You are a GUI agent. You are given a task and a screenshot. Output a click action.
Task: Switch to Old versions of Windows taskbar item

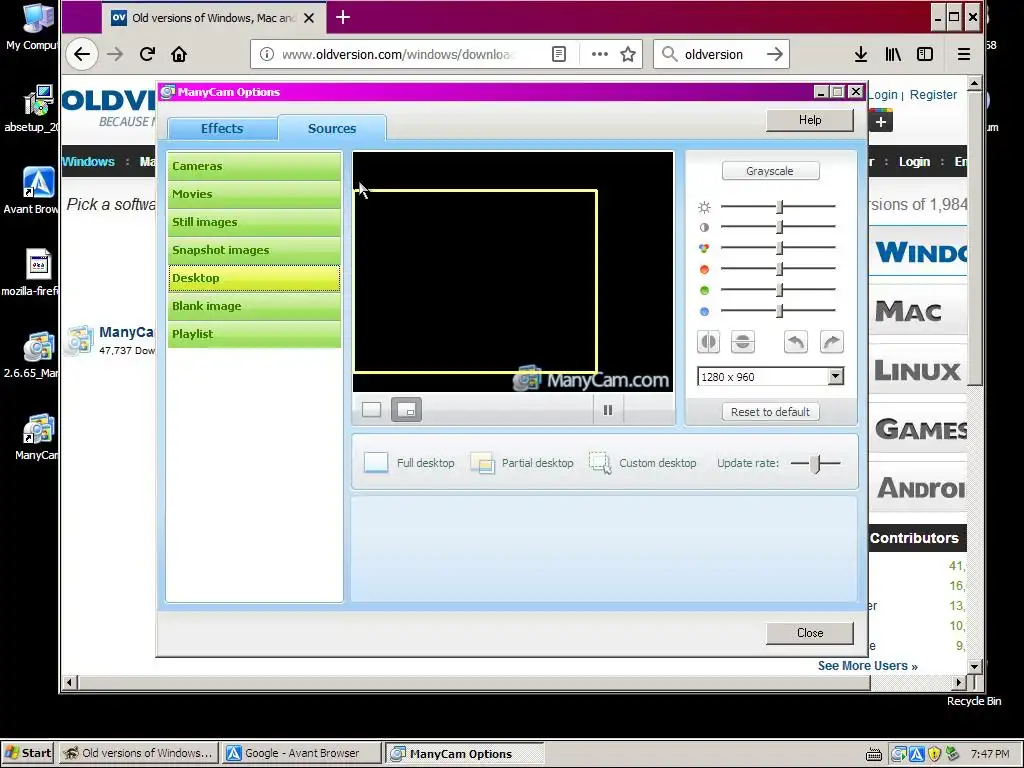(138, 753)
